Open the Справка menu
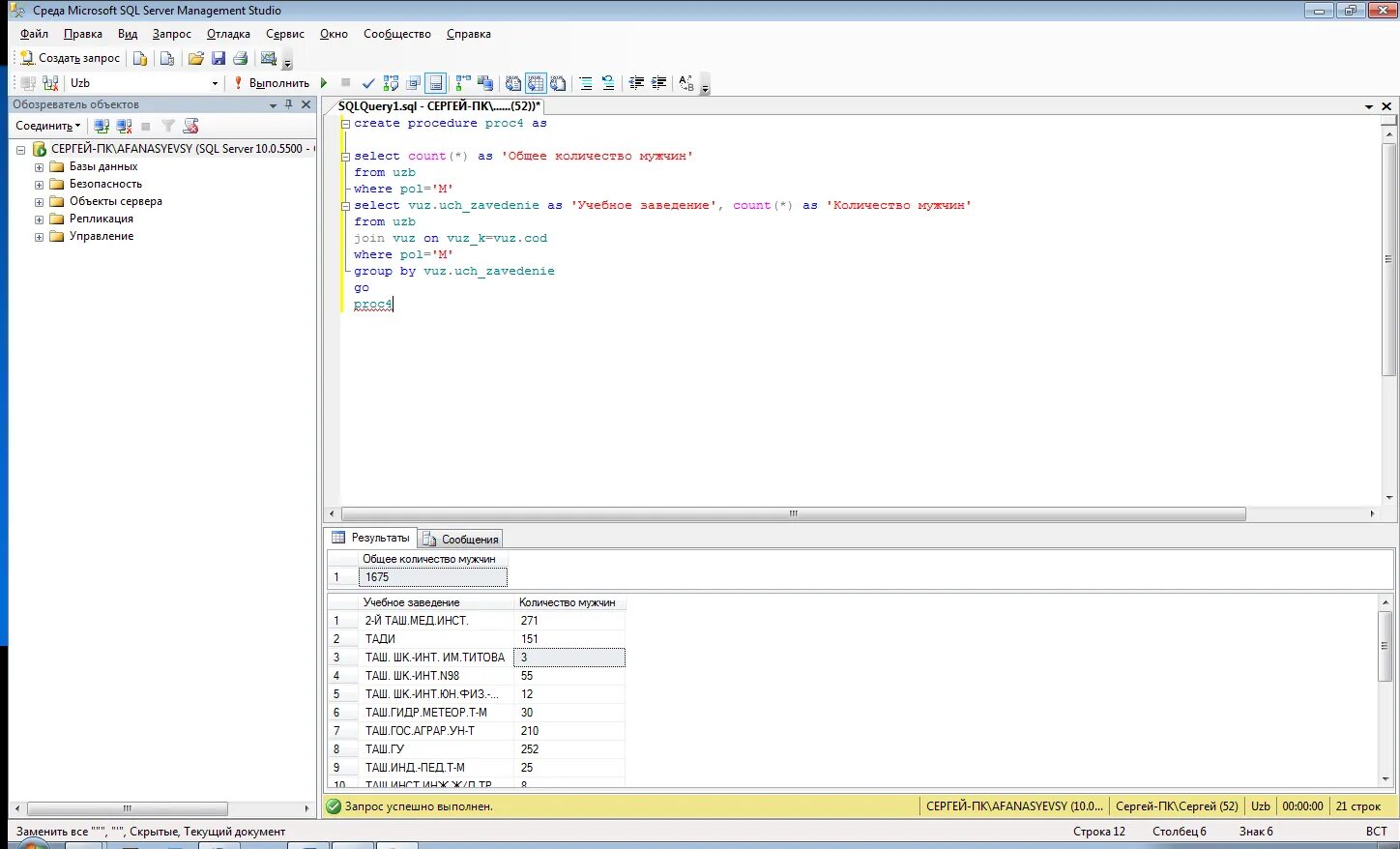This screenshot has width=1400, height=849. [x=469, y=34]
